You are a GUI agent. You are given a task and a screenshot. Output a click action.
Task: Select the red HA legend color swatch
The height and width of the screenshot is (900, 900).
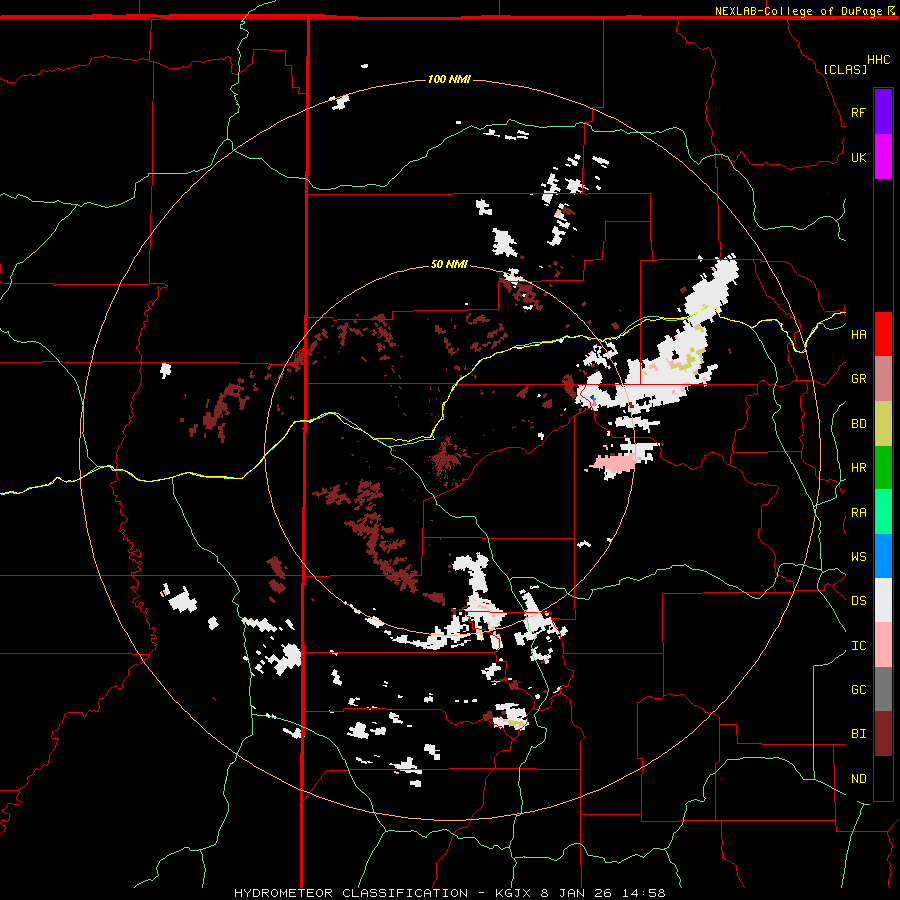(x=883, y=334)
